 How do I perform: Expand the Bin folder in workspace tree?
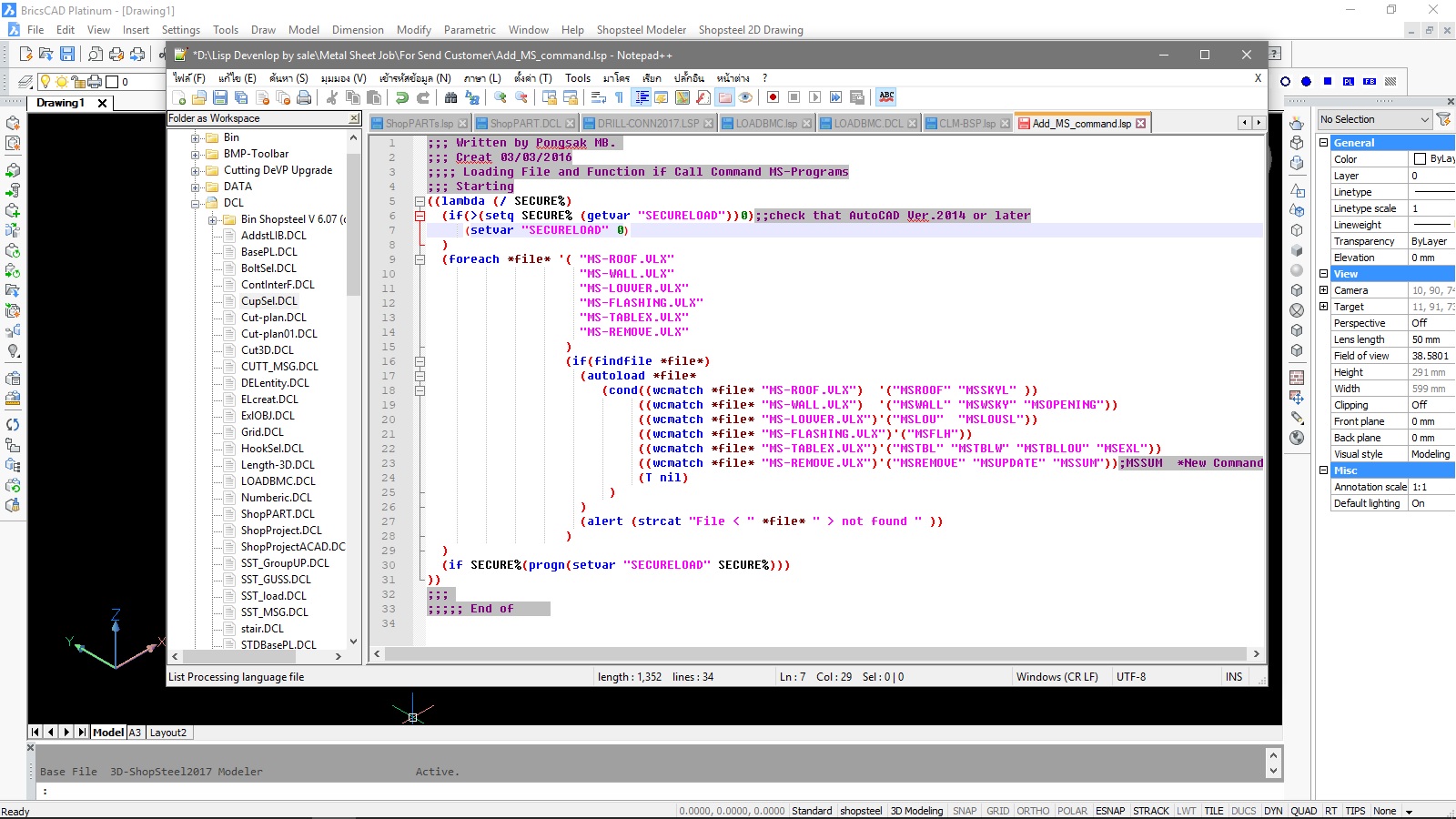pyautogui.click(x=195, y=137)
